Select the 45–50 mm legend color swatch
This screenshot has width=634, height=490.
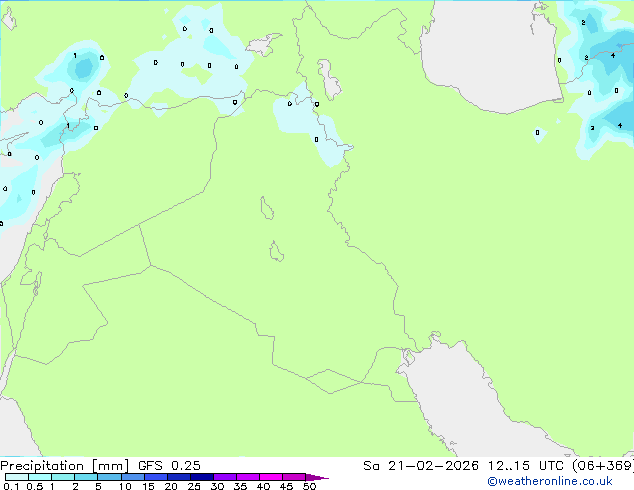pyautogui.click(x=294, y=477)
